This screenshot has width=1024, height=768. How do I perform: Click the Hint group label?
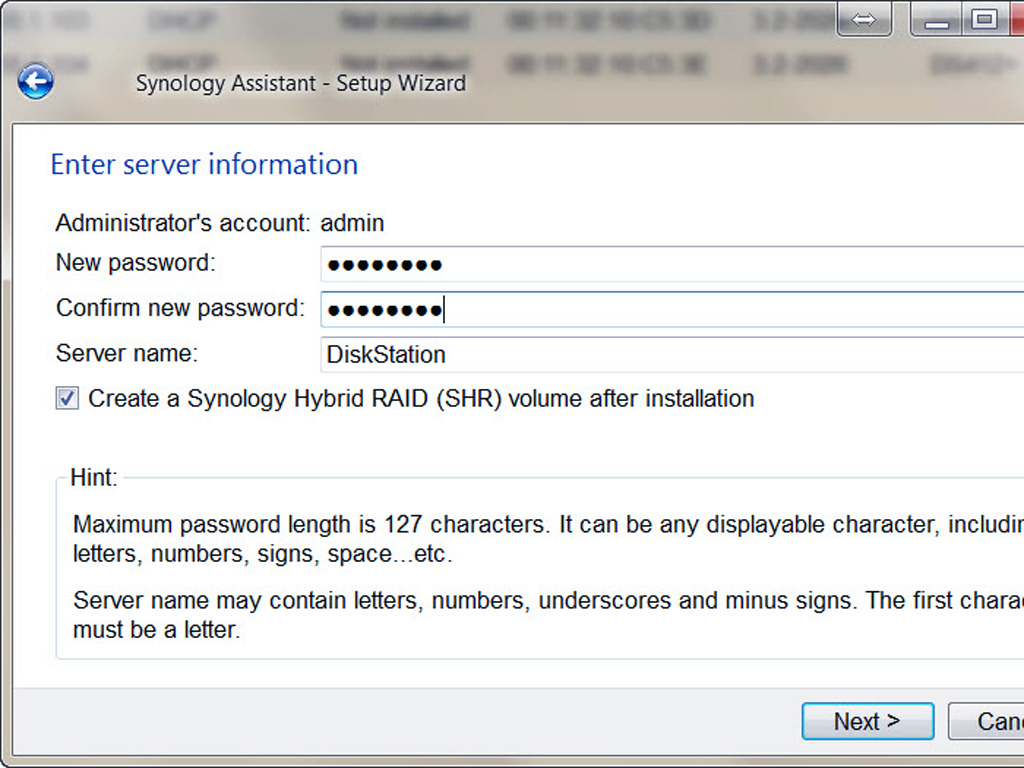click(94, 477)
